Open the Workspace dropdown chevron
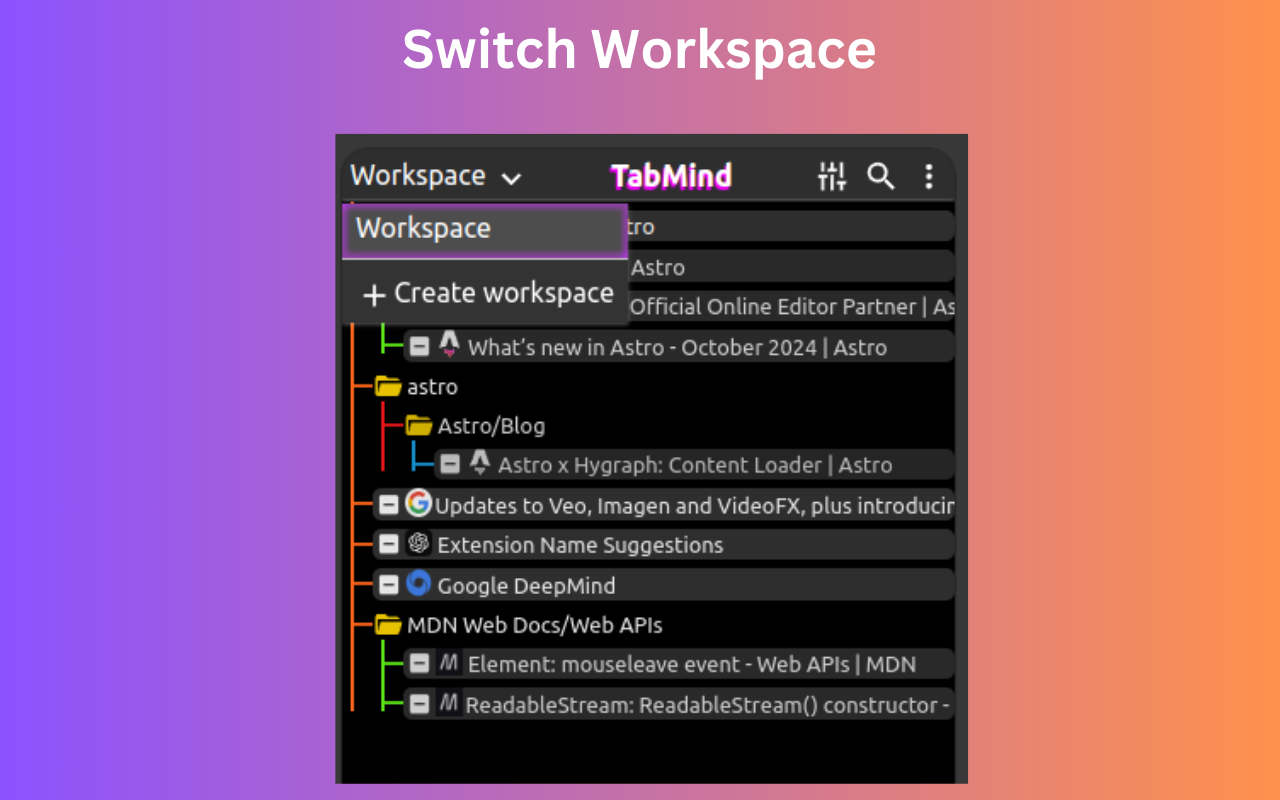 point(511,176)
